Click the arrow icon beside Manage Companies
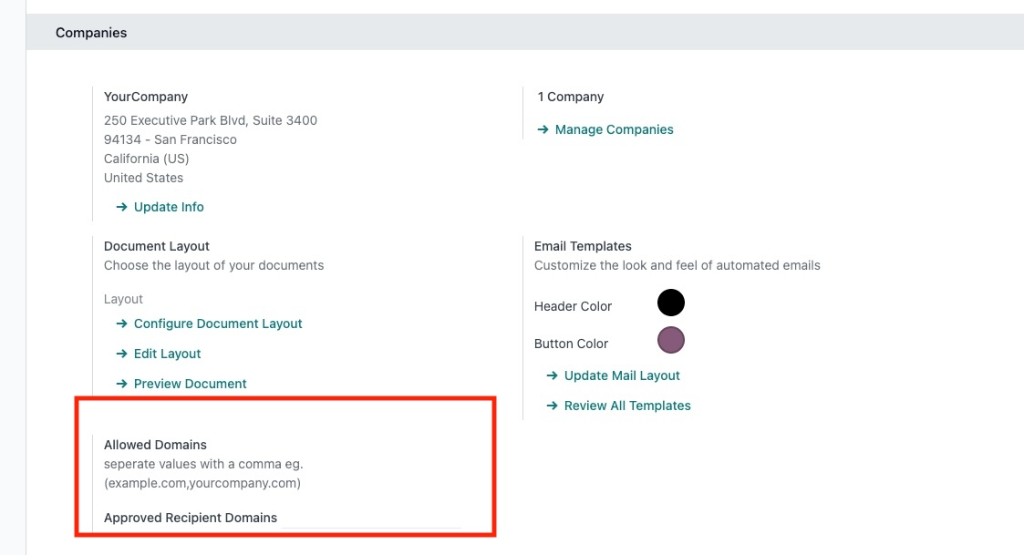Viewport: 1024px width, 555px height. point(543,130)
